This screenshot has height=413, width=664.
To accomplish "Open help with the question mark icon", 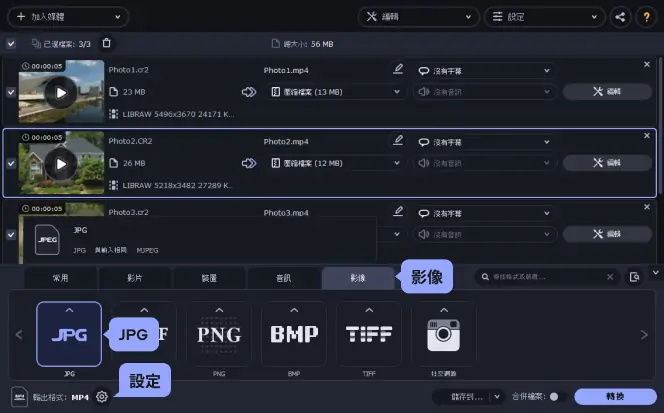I will (x=646, y=17).
